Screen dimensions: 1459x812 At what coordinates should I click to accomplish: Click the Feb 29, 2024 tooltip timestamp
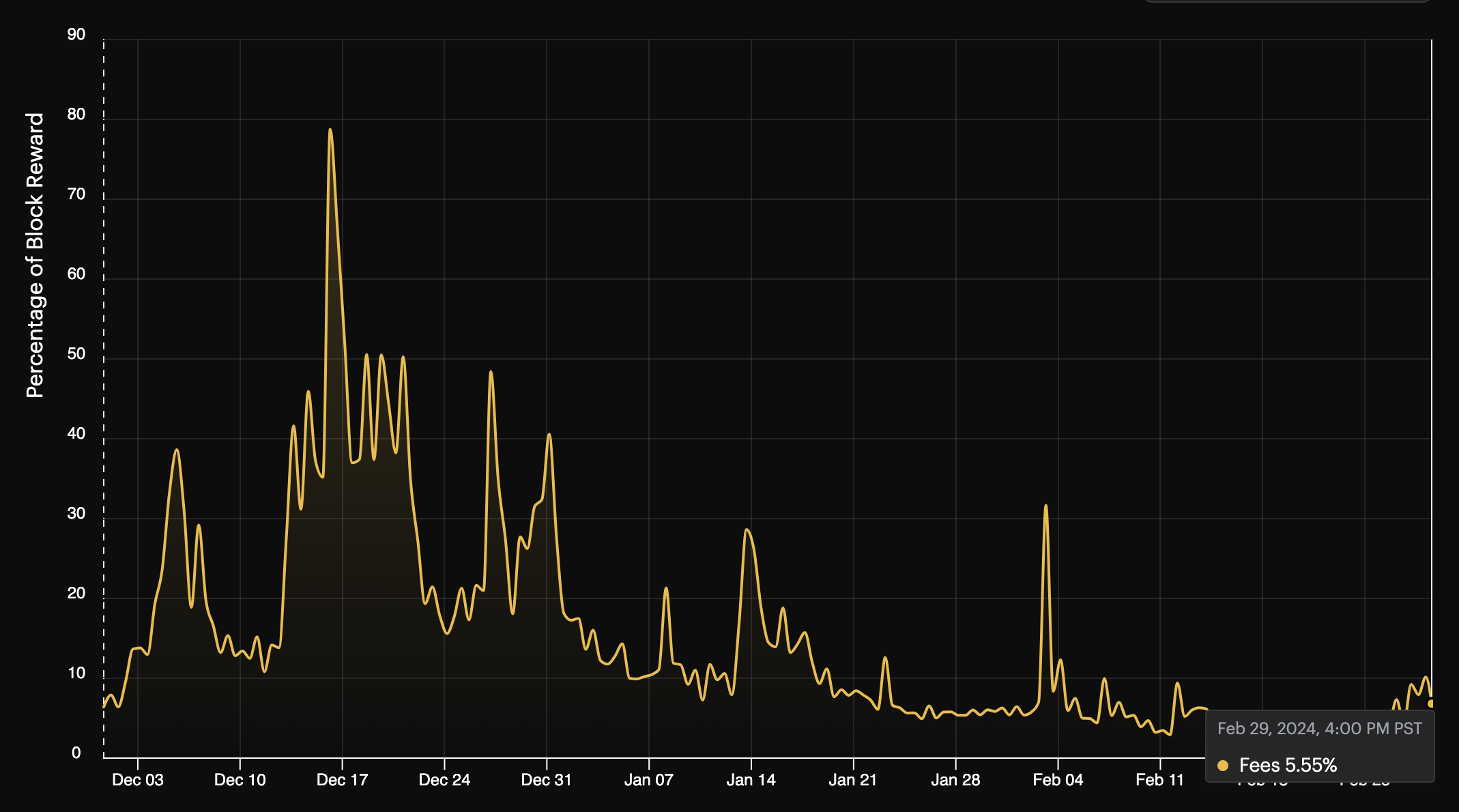pyautogui.click(x=1319, y=729)
